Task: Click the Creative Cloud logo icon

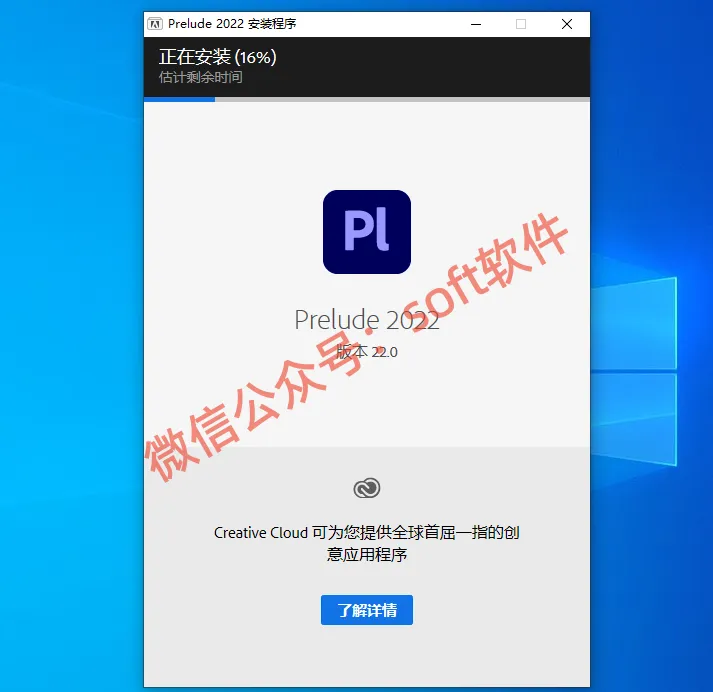Action: 367,488
